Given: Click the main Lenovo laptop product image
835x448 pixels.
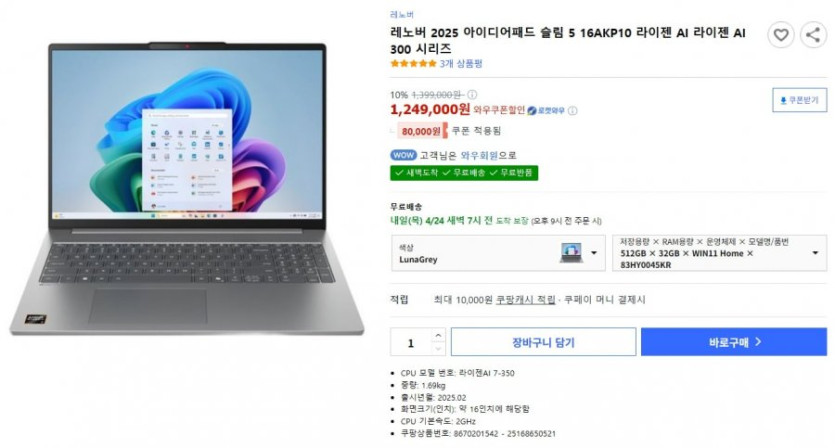Looking at the screenshot, I should coord(187,189).
